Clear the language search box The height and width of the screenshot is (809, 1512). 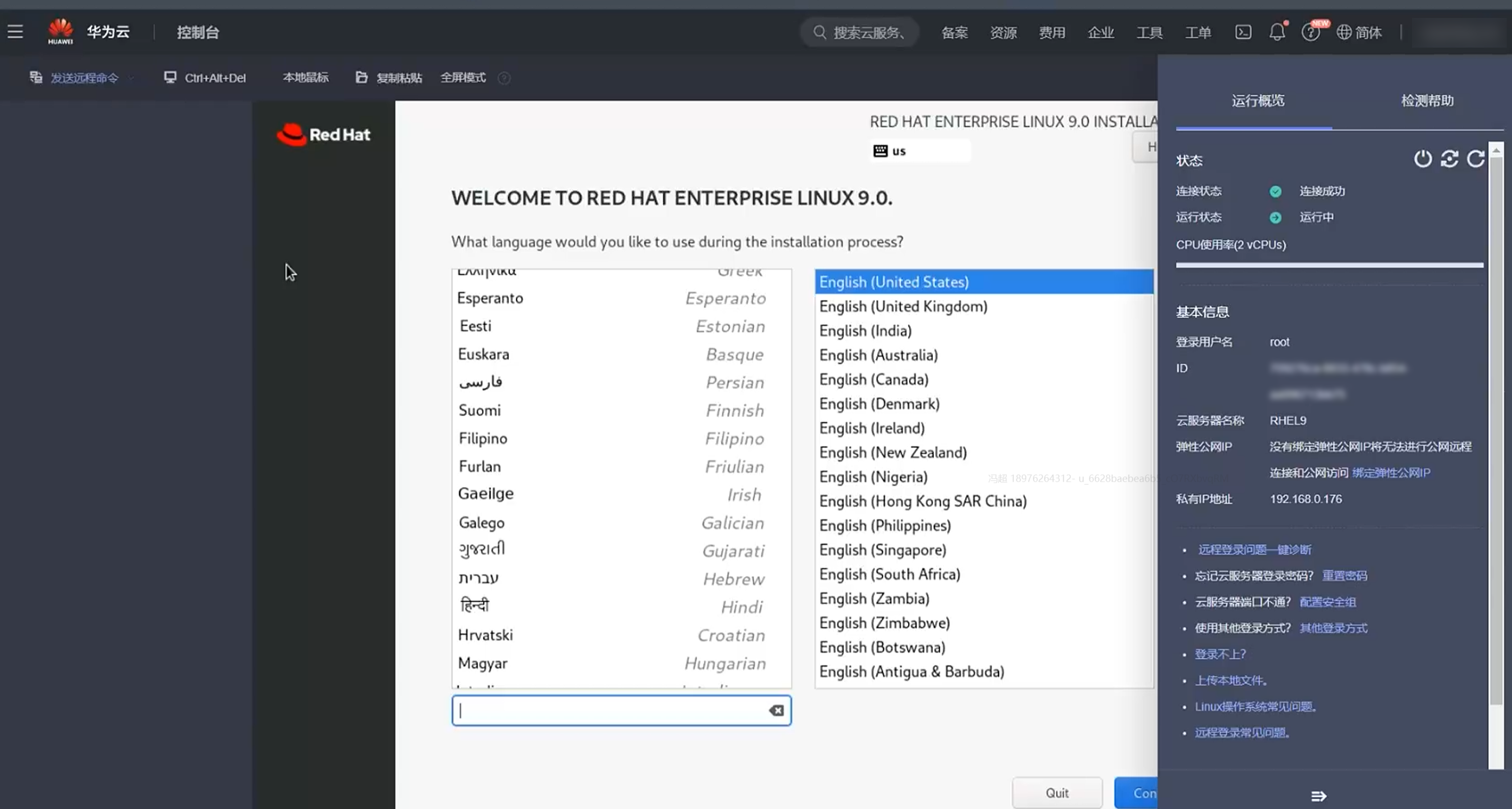click(x=776, y=711)
